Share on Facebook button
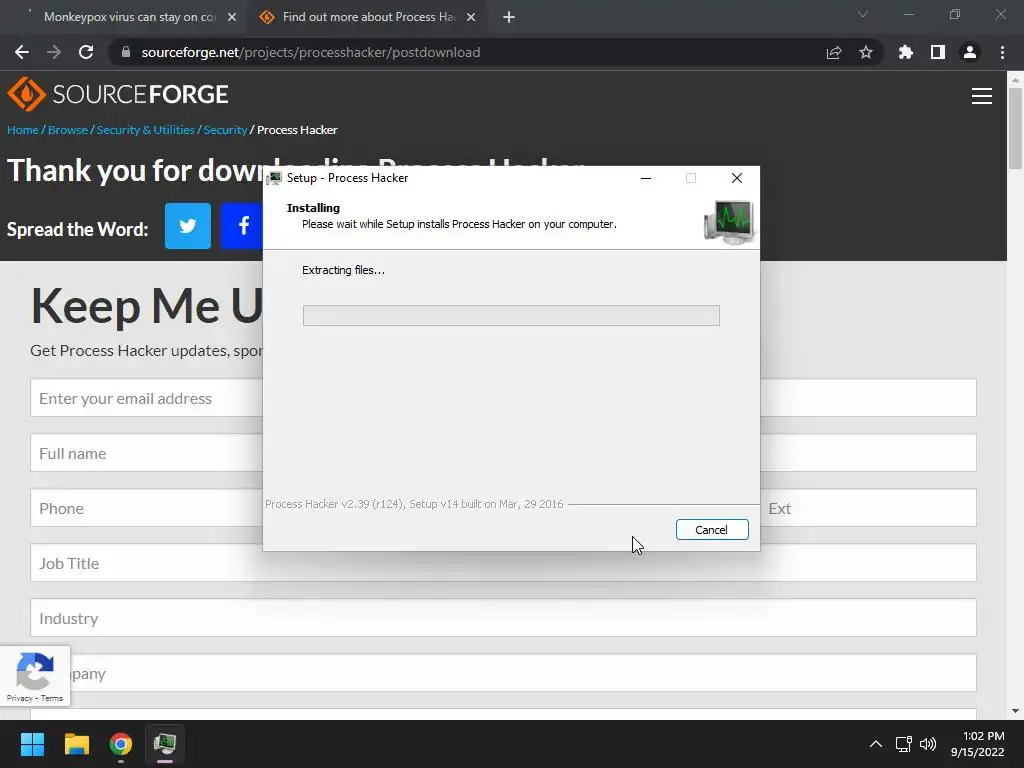Image resolution: width=1024 pixels, height=768 pixels. [x=242, y=226]
